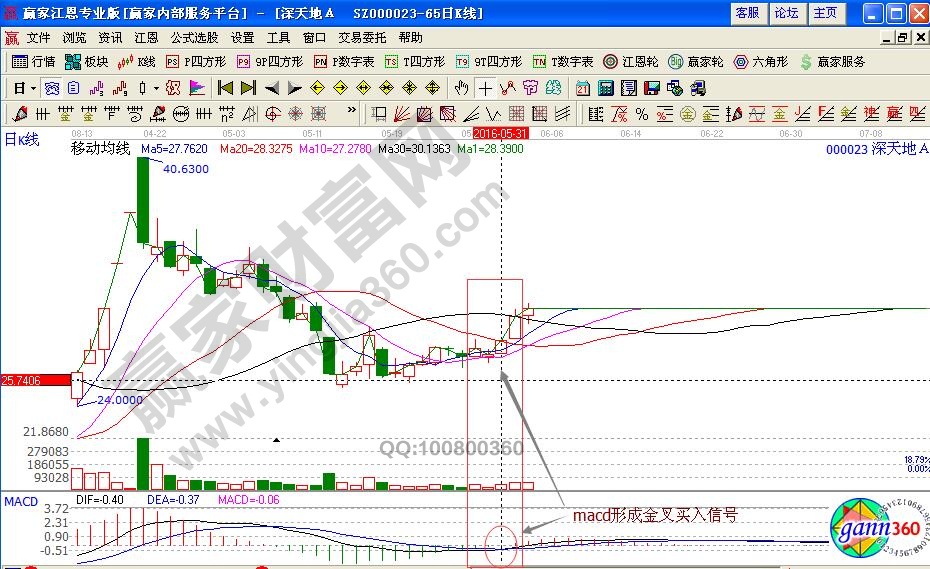Click the 论坛 forum button
This screenshot has height=569, width=930.
pyautogui.click(x=786, y=13)
